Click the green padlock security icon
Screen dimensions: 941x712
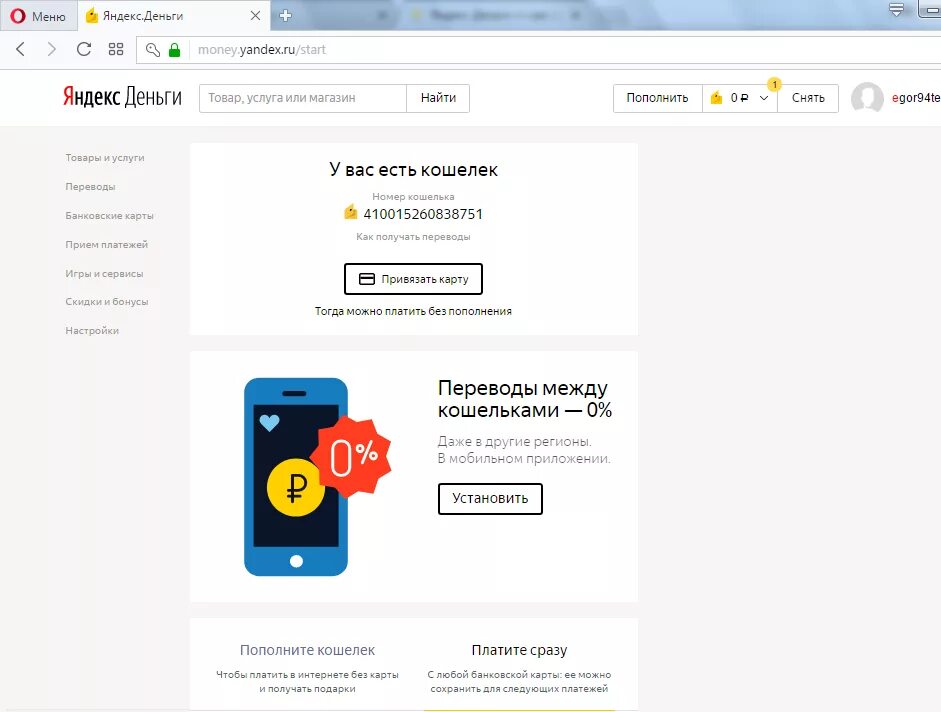pos(175,50)
